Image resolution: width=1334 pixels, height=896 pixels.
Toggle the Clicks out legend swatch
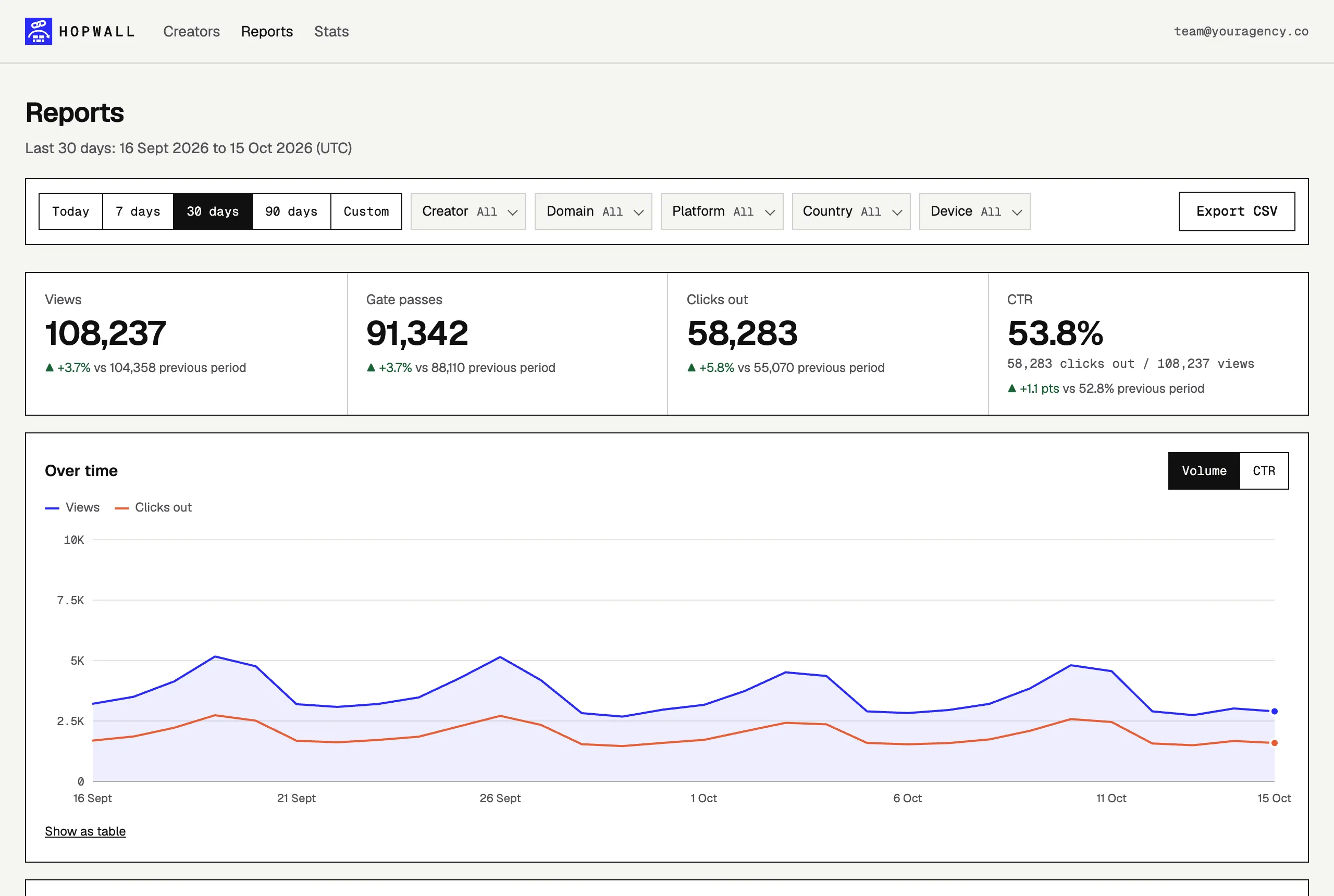pos(122,508)
